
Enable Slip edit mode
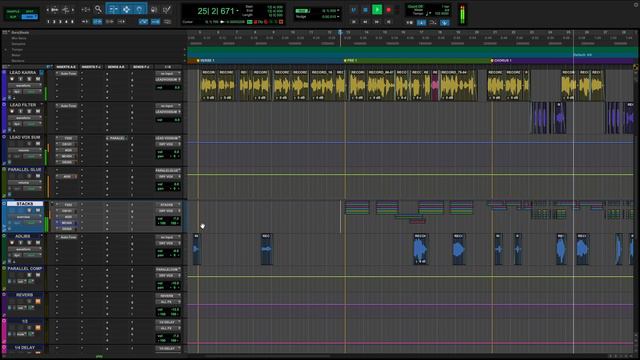pos(13,17)
